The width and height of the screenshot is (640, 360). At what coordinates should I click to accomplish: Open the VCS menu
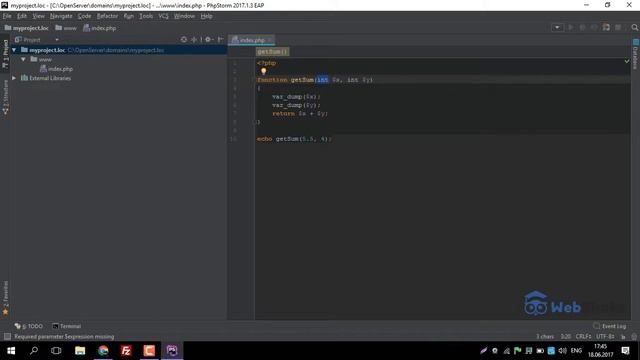pos(163,16)
